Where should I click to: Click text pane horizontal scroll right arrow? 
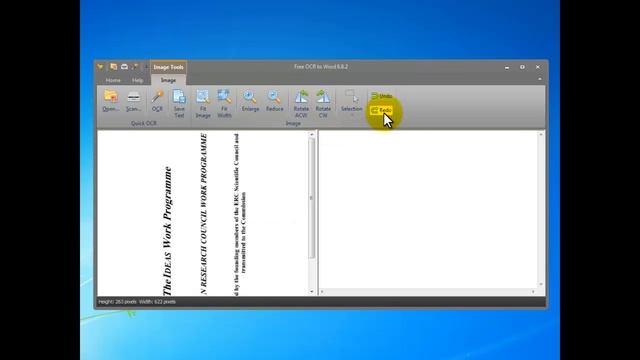(x=533, y=291)
